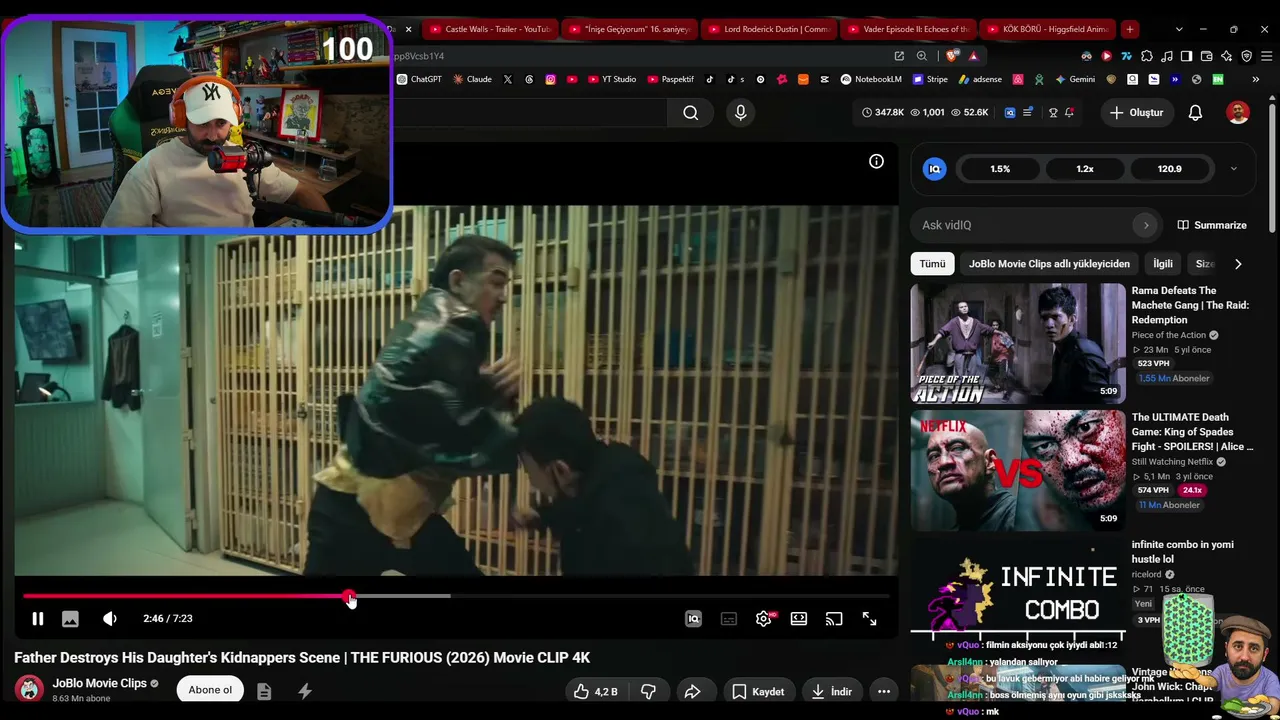
Task: Open YouTube notifications bell
Action: click(1195, 113)
